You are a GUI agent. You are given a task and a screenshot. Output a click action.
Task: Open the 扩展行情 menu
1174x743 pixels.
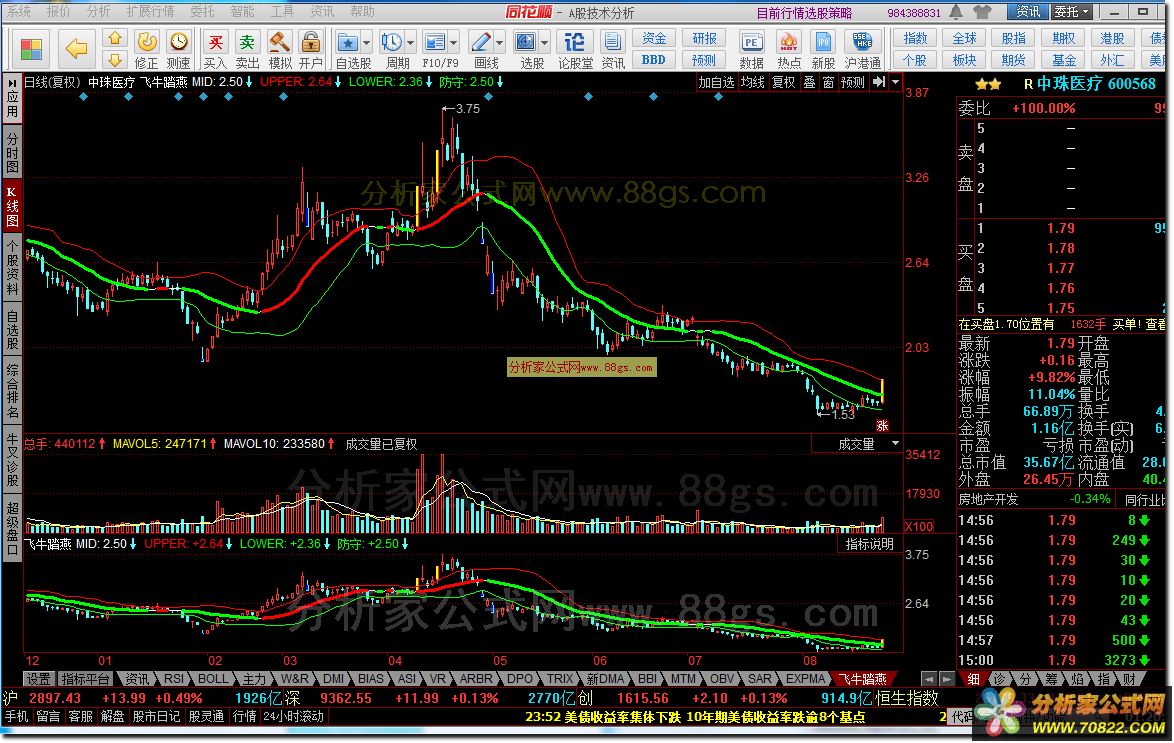point(150,11)
